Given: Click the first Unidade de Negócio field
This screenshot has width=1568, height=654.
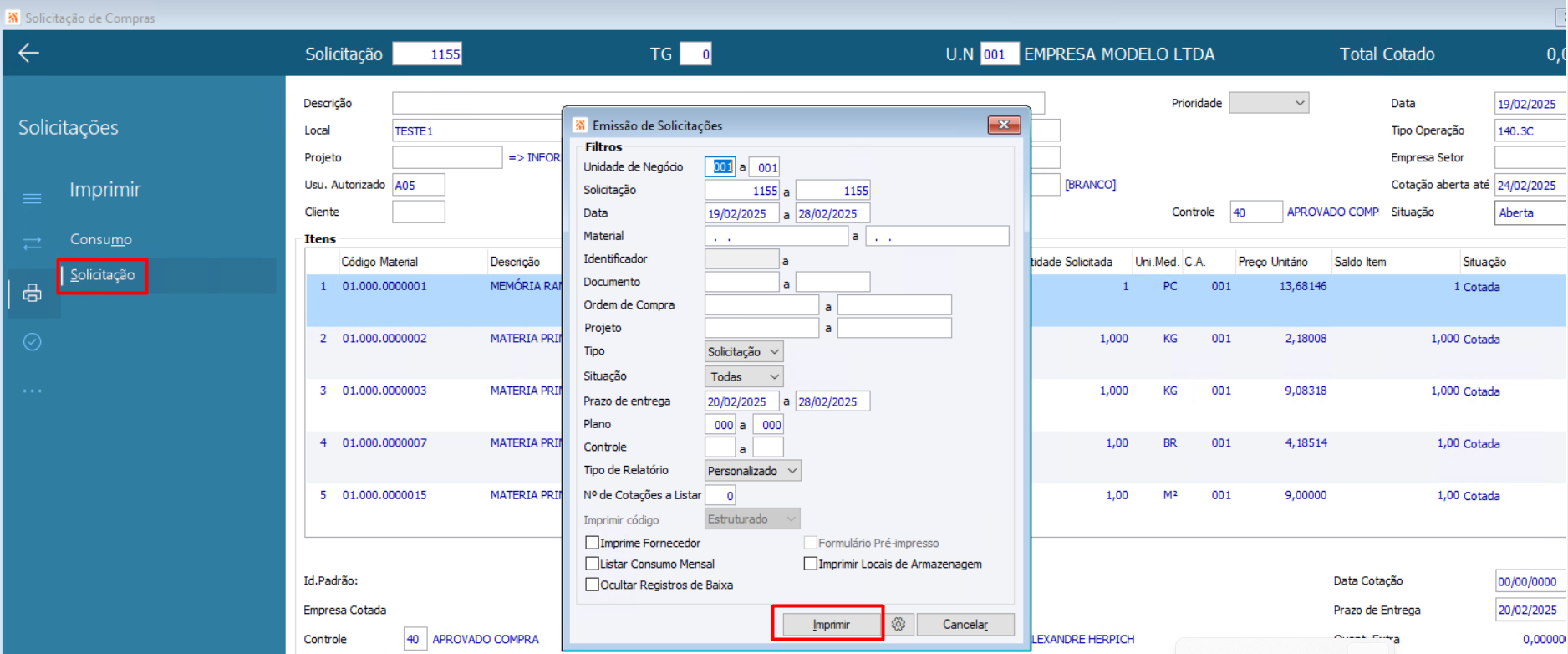Looking at the screenshot, I should pyautogui.click(x=720, y=167).
